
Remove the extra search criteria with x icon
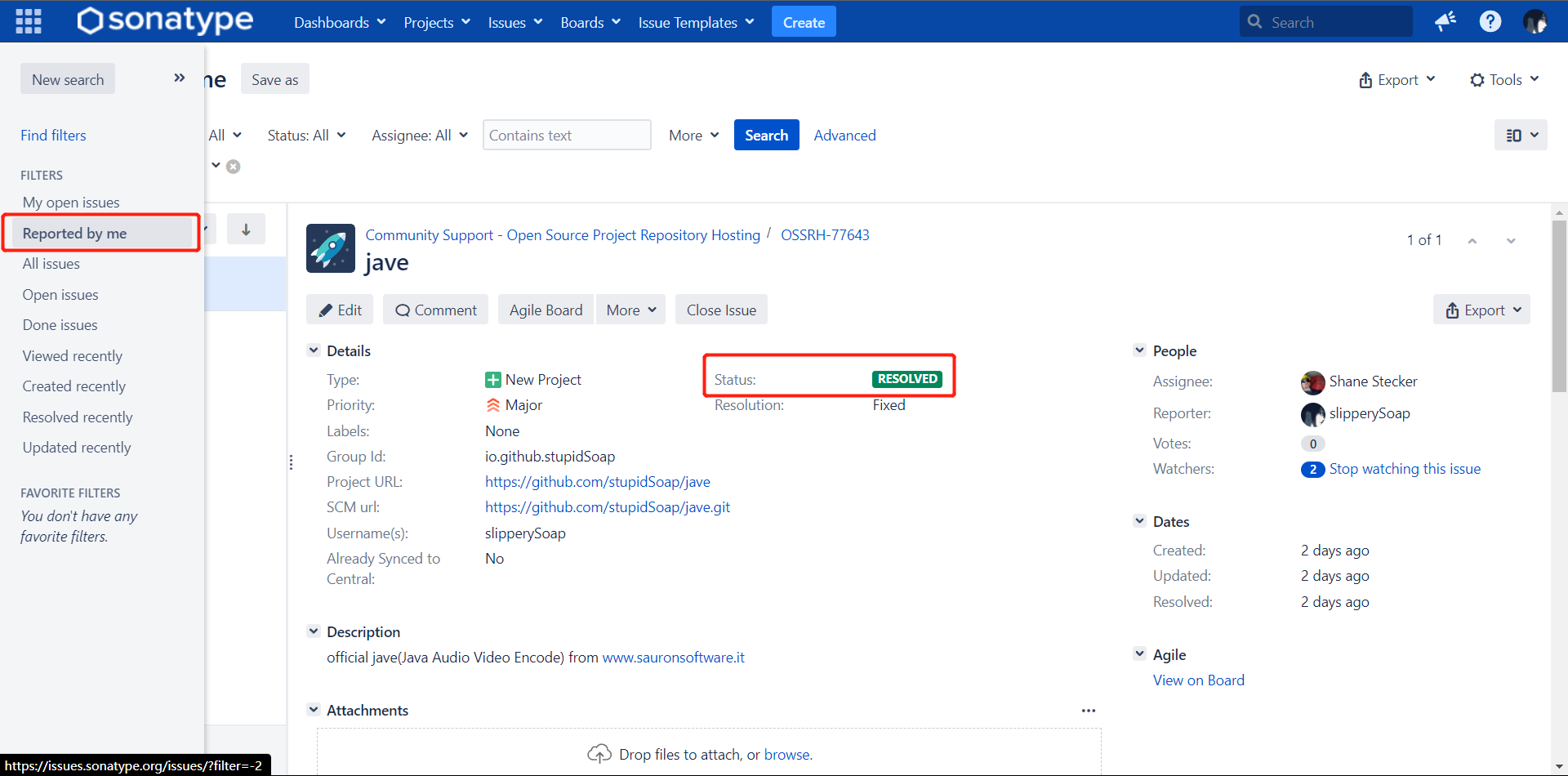coord(234,167)
